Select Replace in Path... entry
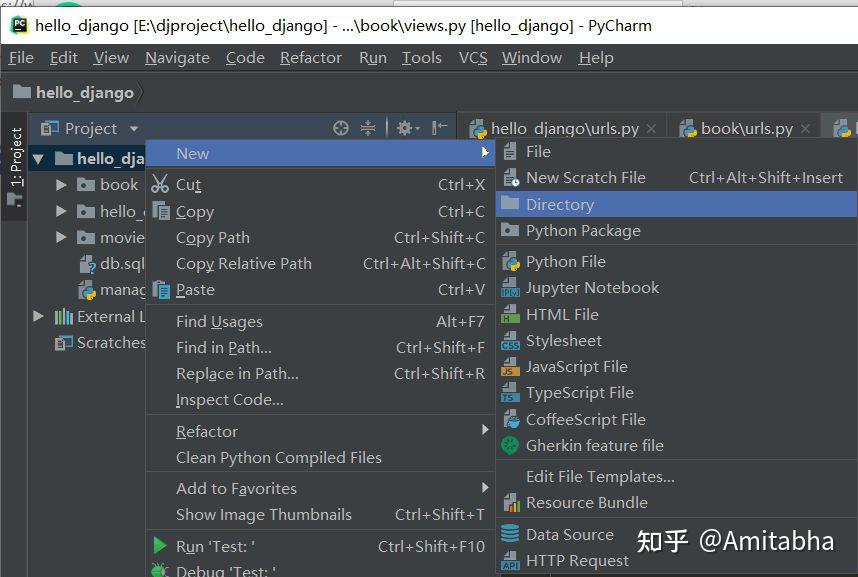 click(321, 373)
